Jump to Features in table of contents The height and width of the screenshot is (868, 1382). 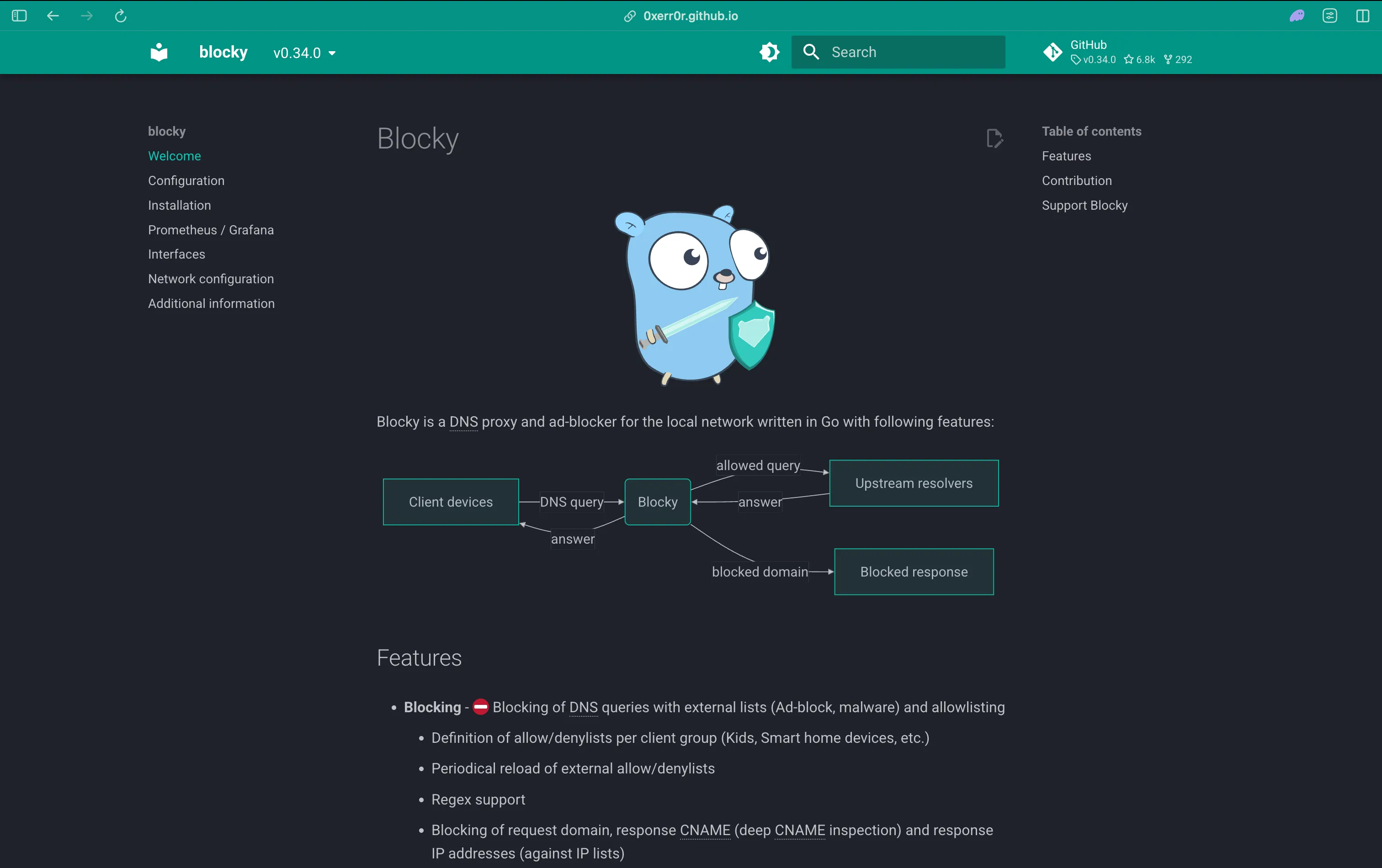coord(1066,156)
